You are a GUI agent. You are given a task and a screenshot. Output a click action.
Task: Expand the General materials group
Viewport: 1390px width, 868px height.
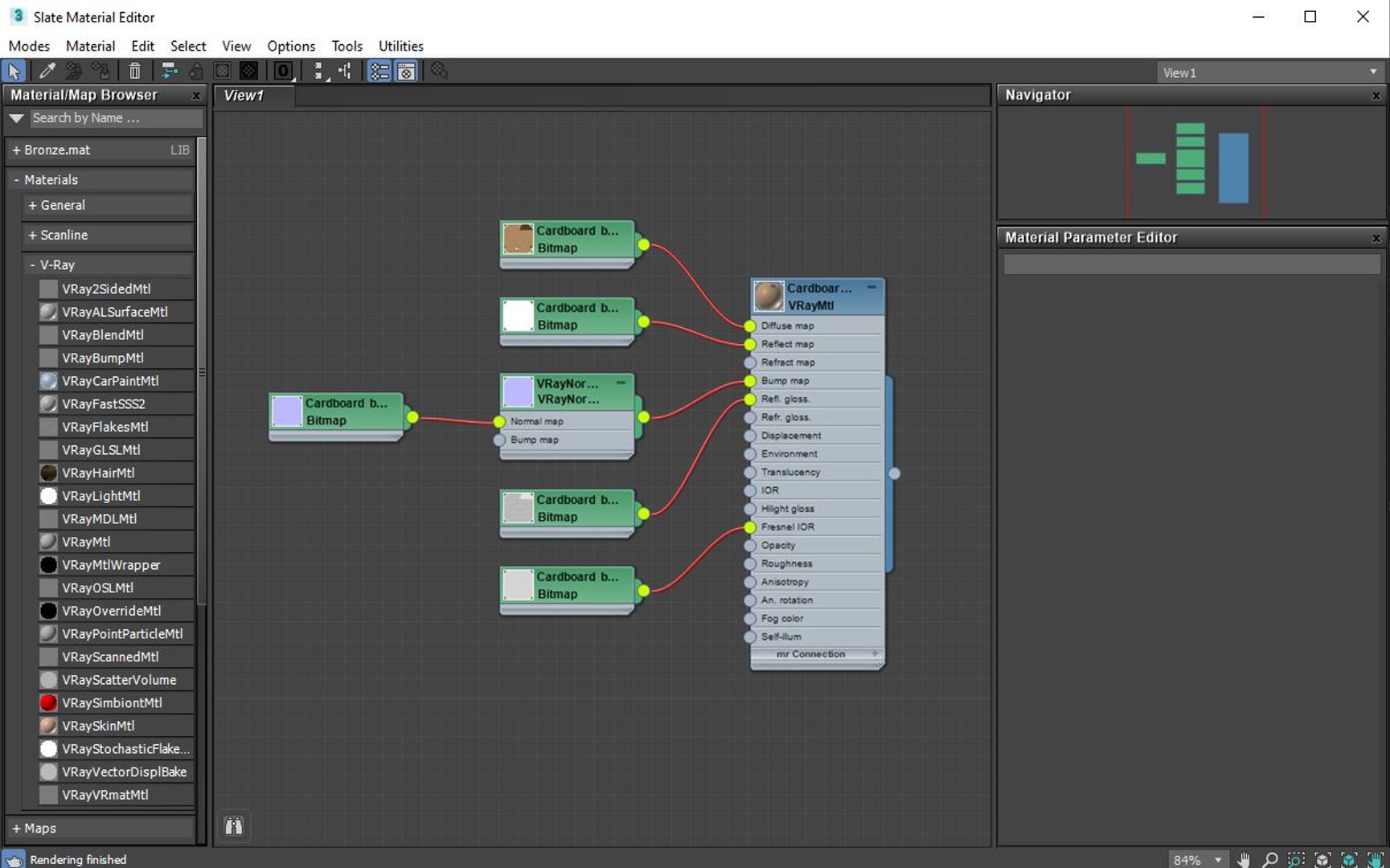point(109,206)
